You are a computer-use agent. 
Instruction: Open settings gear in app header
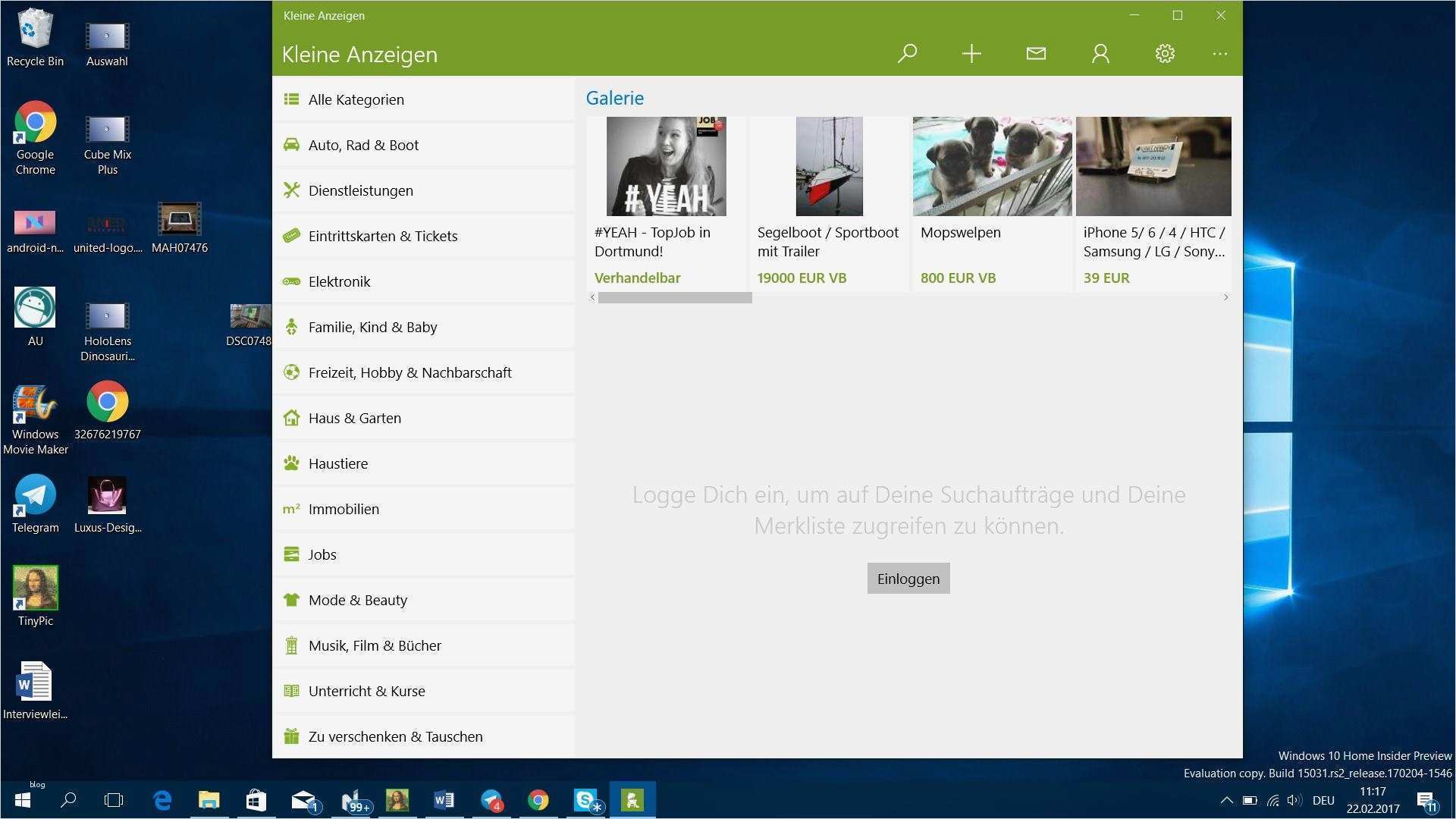click(x=1165, y=54)
